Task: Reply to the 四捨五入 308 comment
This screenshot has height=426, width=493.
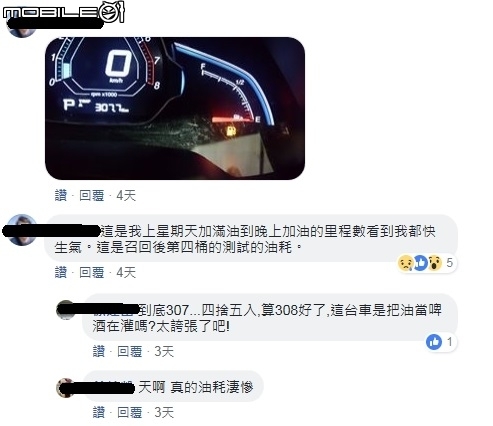Action: (x=130, y=351)
